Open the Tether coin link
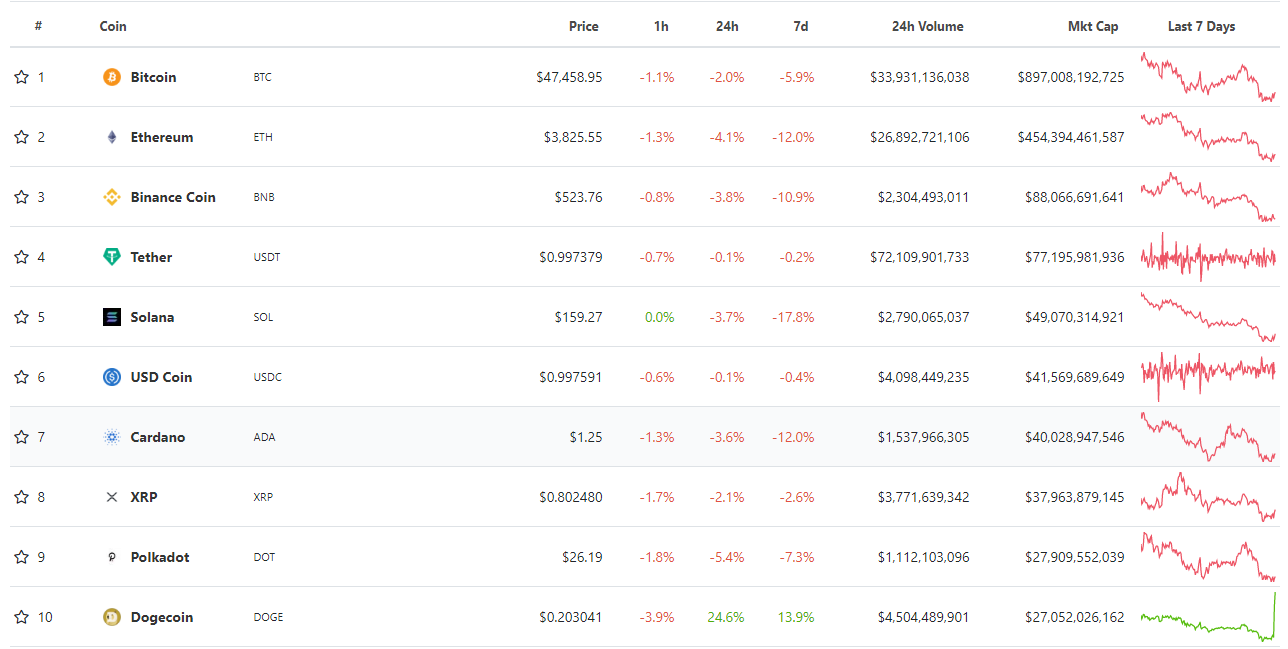The image size is (1288, 649). coord(151,257)
